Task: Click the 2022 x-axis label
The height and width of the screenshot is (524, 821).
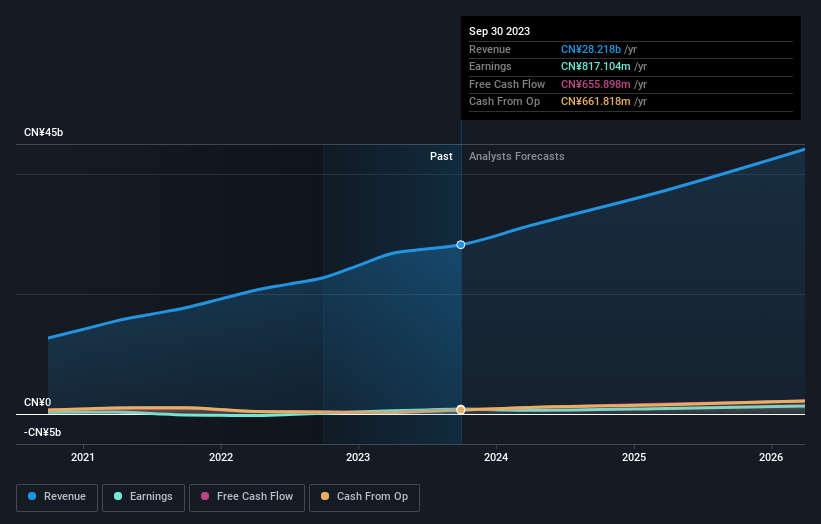Action: [221, 457]
